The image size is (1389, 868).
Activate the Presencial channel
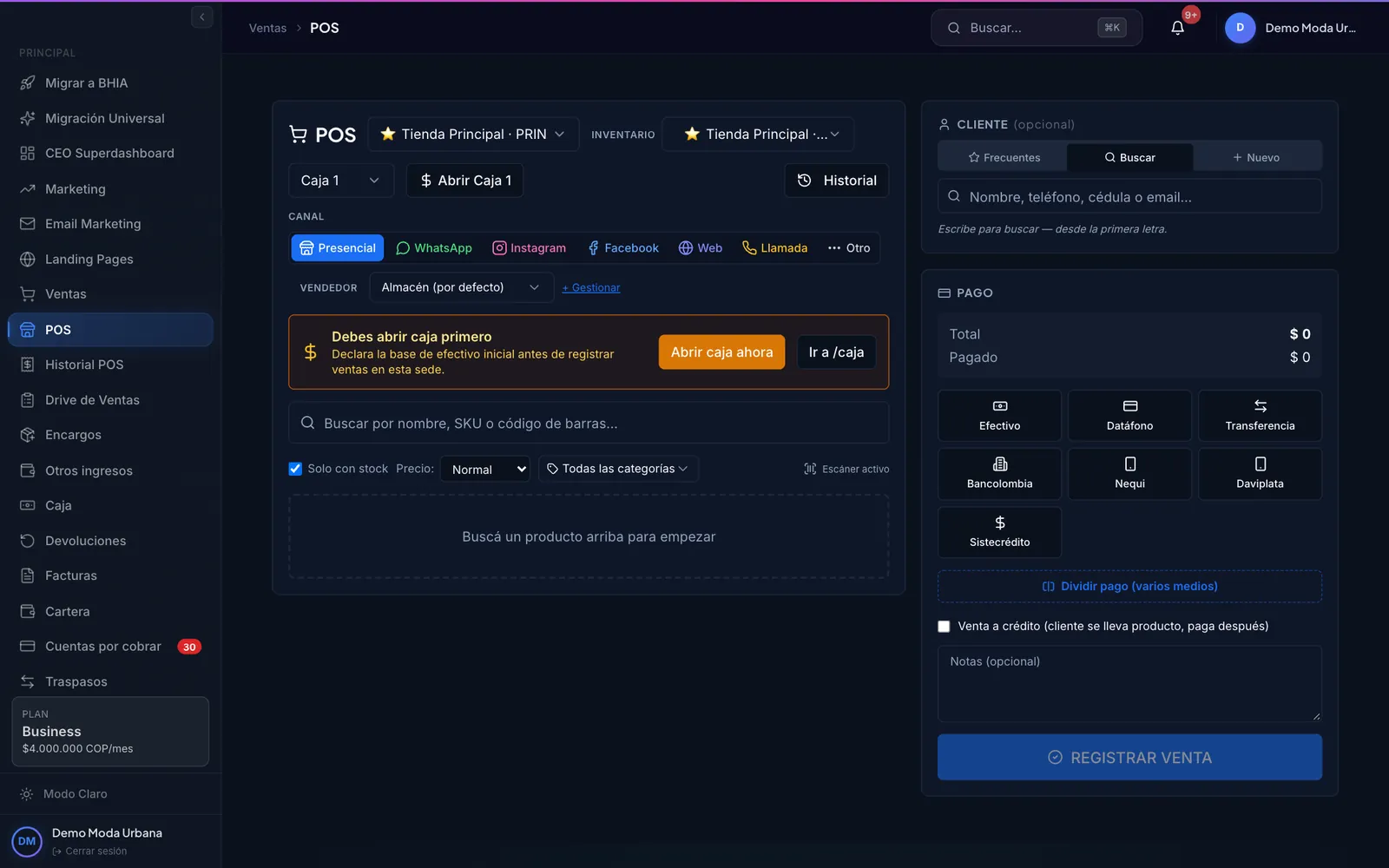tap(338, 248)
